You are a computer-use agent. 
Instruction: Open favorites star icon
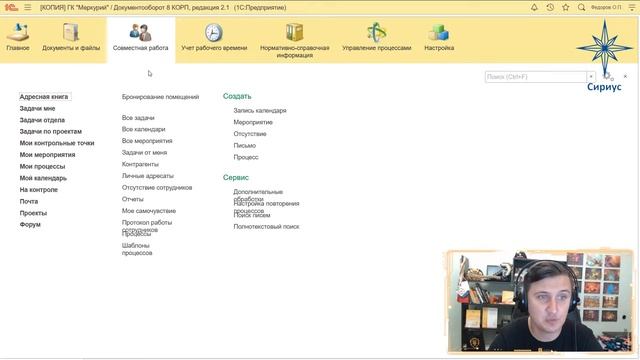tap(566, 7)
